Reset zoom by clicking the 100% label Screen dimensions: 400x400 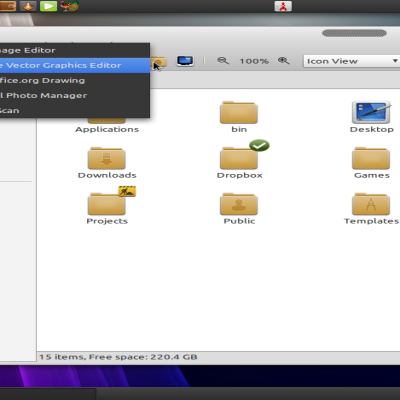pos(254,61)
